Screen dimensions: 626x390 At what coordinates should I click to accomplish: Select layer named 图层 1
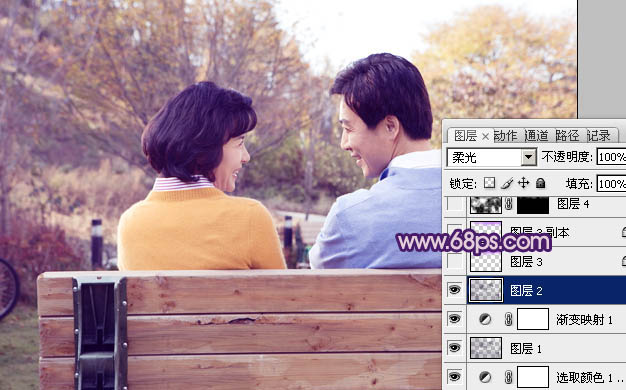click(x=526, y=348)
